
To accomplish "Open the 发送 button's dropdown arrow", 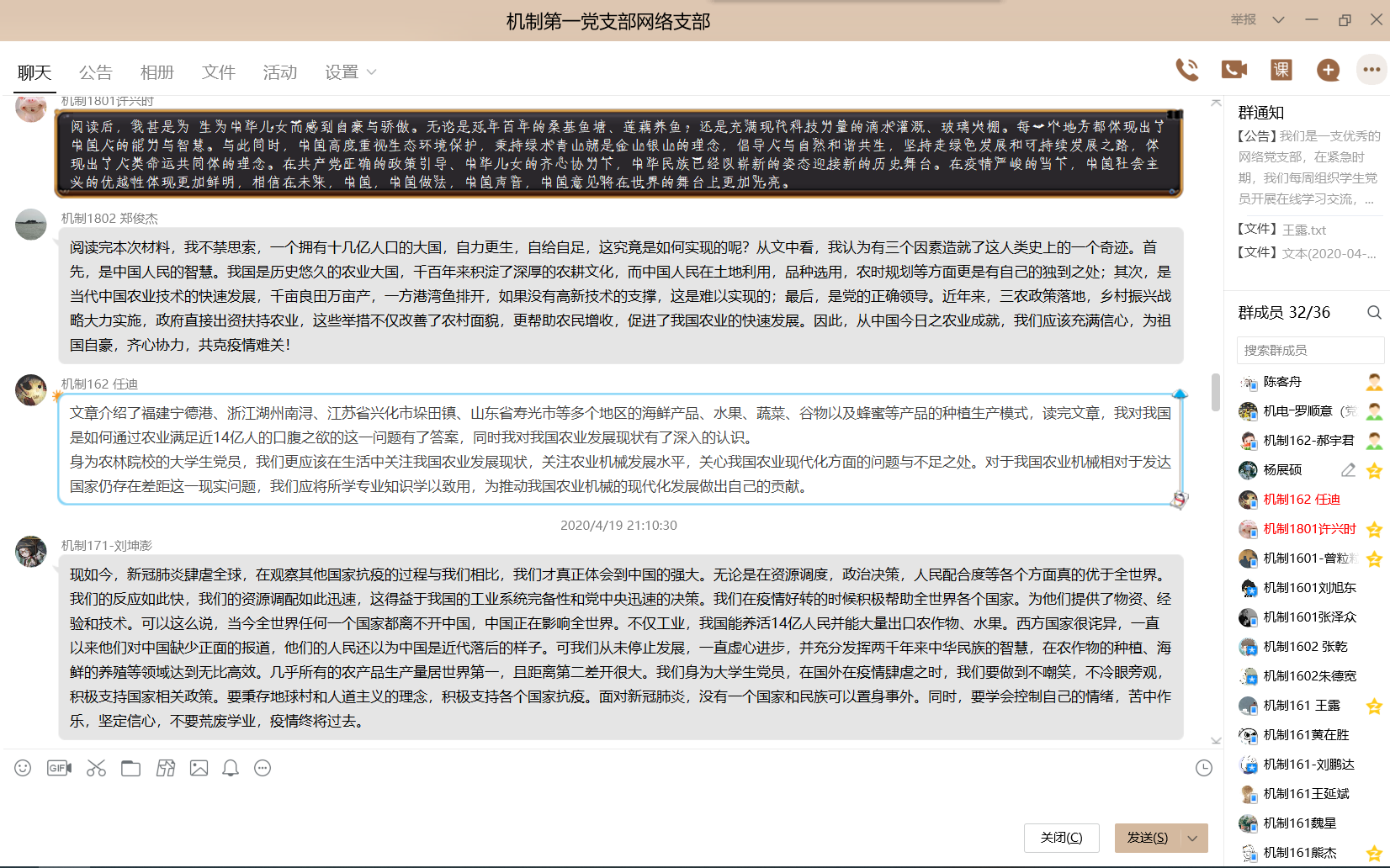I will click(1191, 838).
